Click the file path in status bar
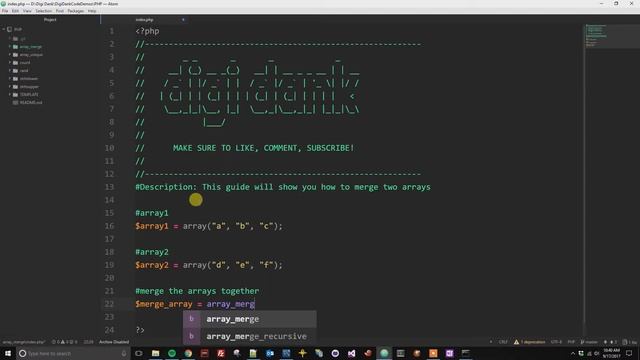Viewport: 640px width, 360px height. pyautogui.click(x=24, y=342)
